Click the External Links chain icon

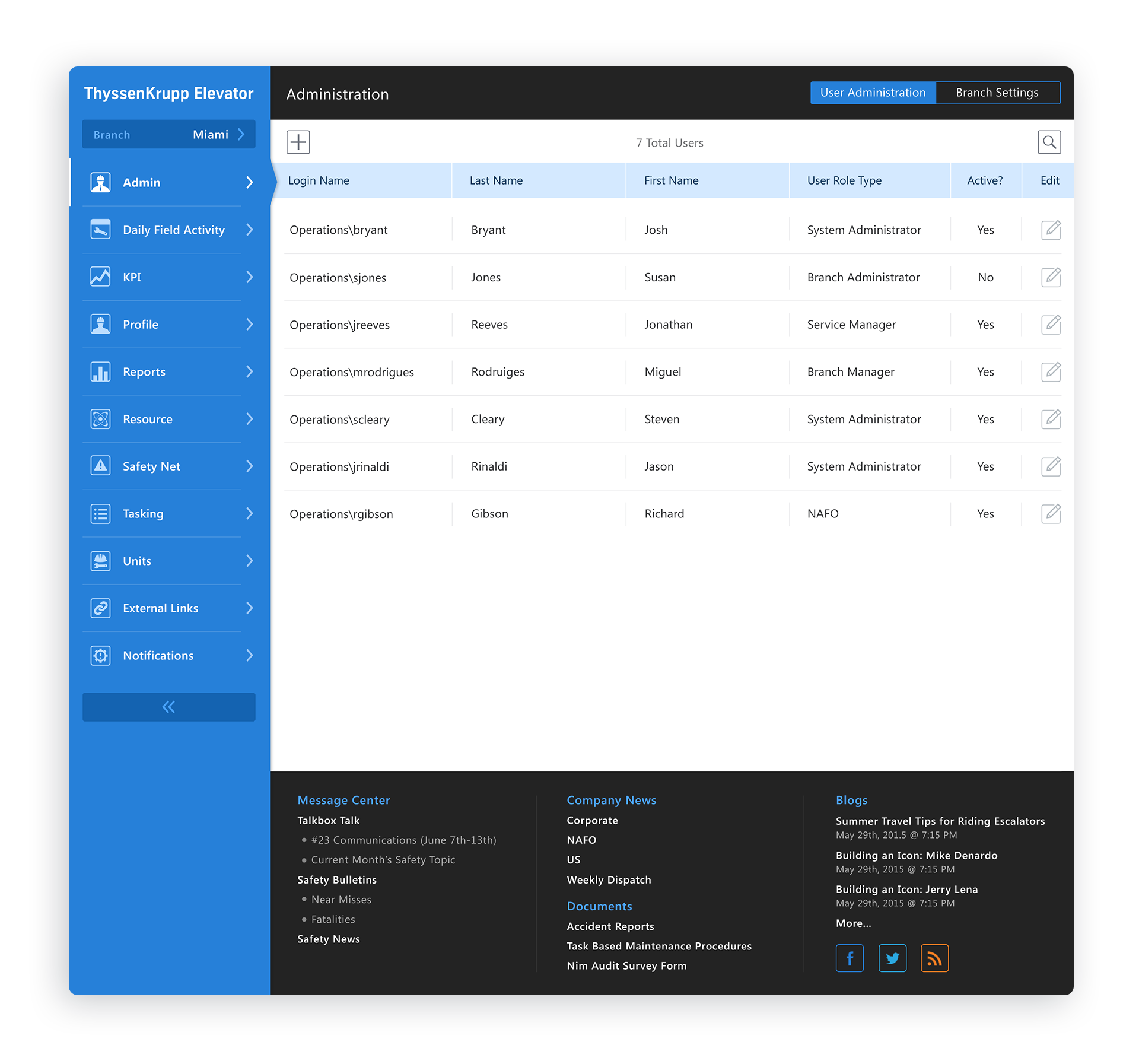(100, 608)
